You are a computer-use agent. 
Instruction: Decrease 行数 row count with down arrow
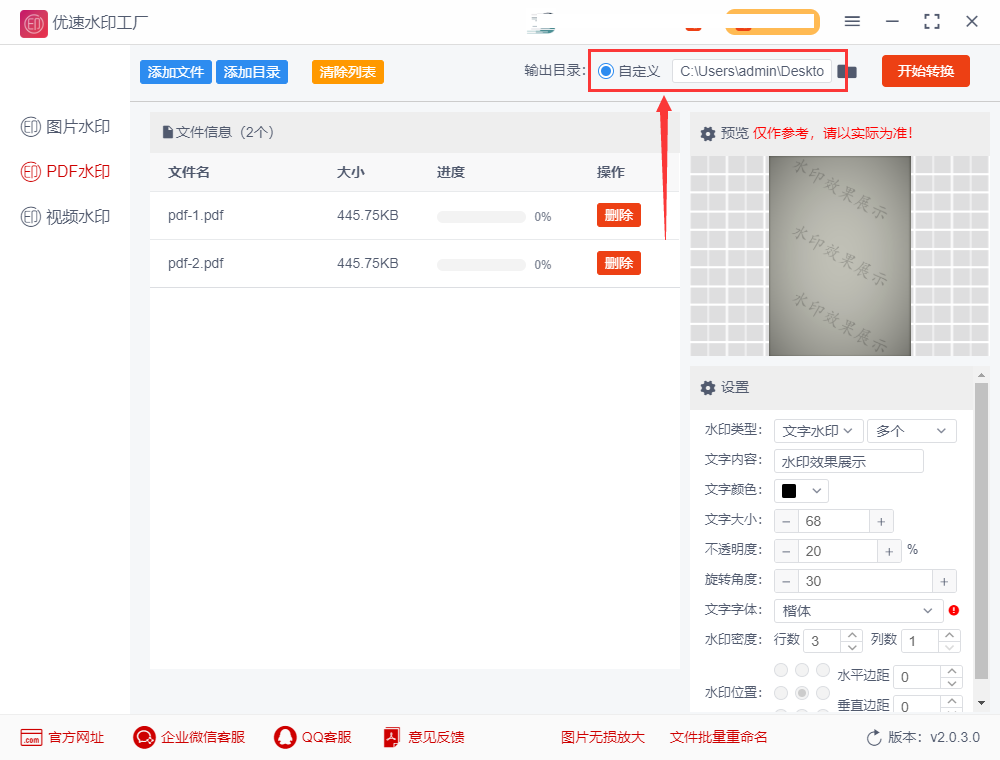coord(852,647)
